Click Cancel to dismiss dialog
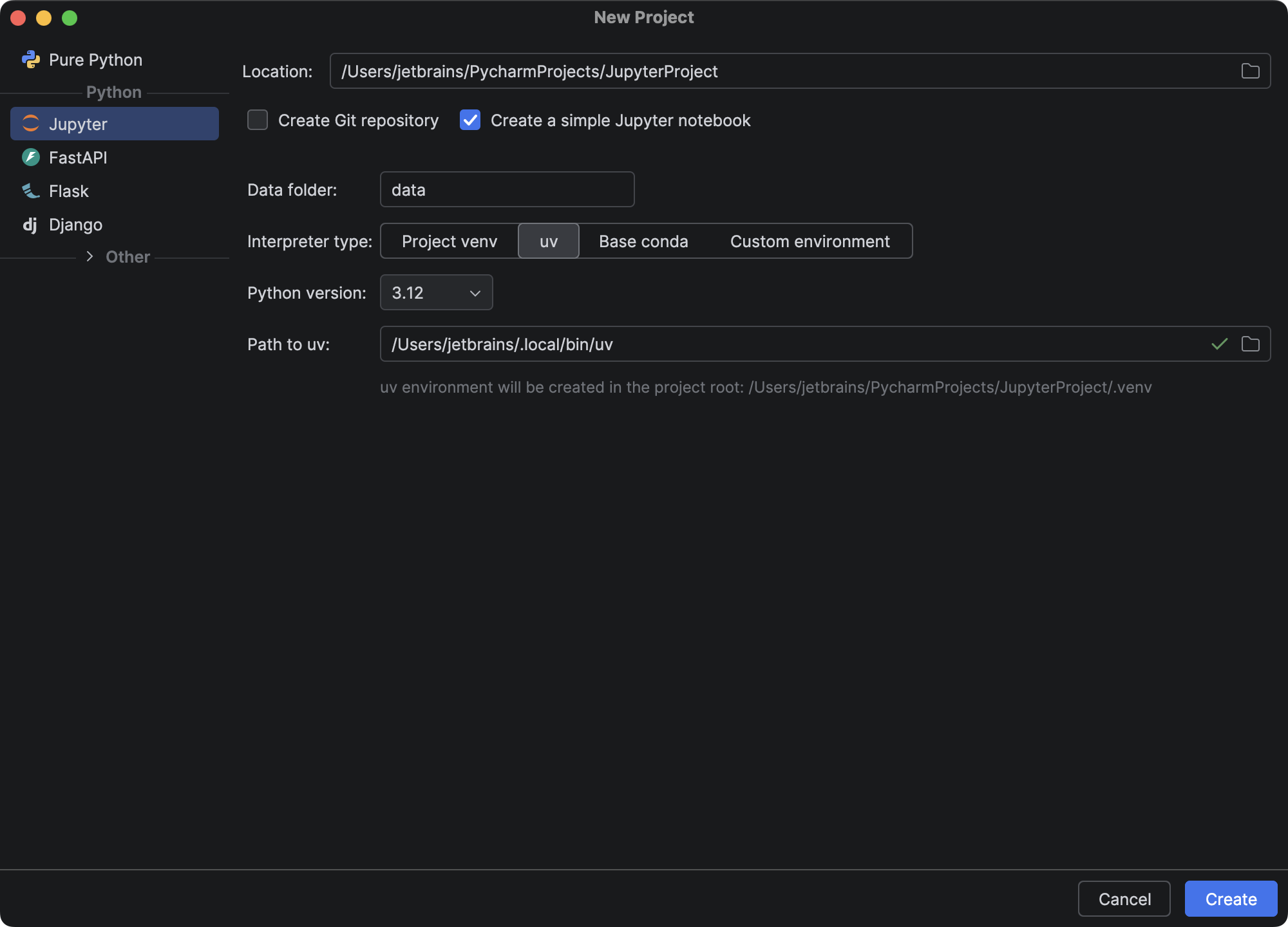The image size is (1288, 927). tap(1124, 899)
